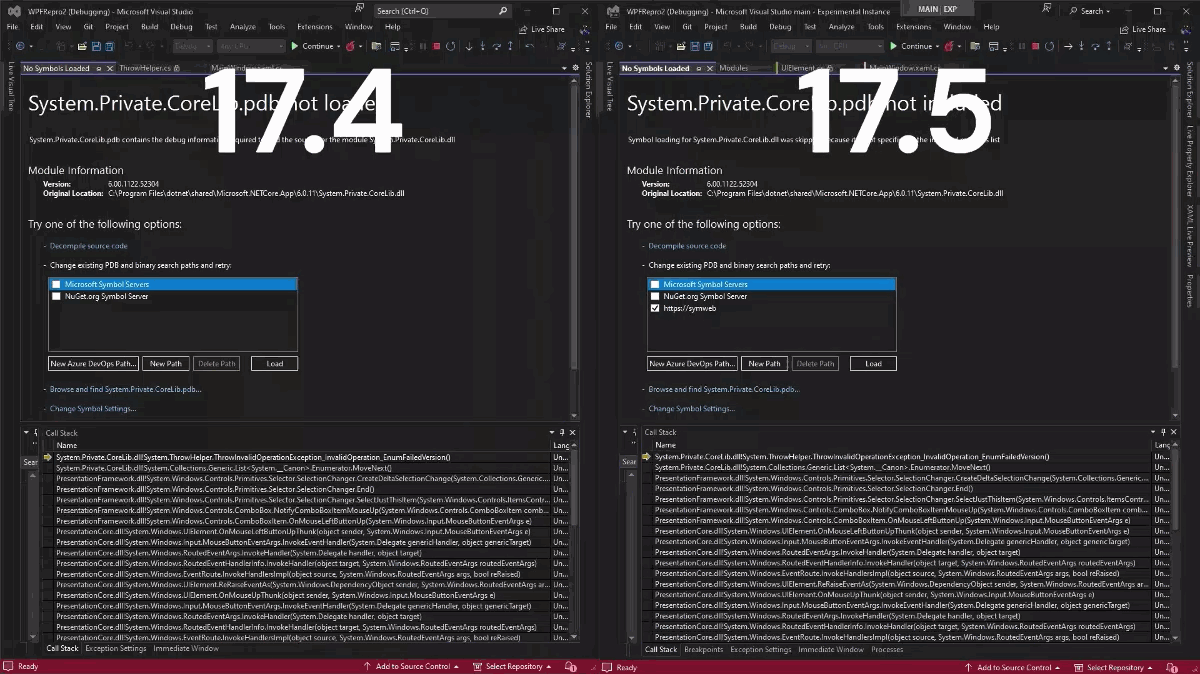Check NuGet.org Symbol Server in right window
The image size is (1200, 674).
tap(655, 296)
